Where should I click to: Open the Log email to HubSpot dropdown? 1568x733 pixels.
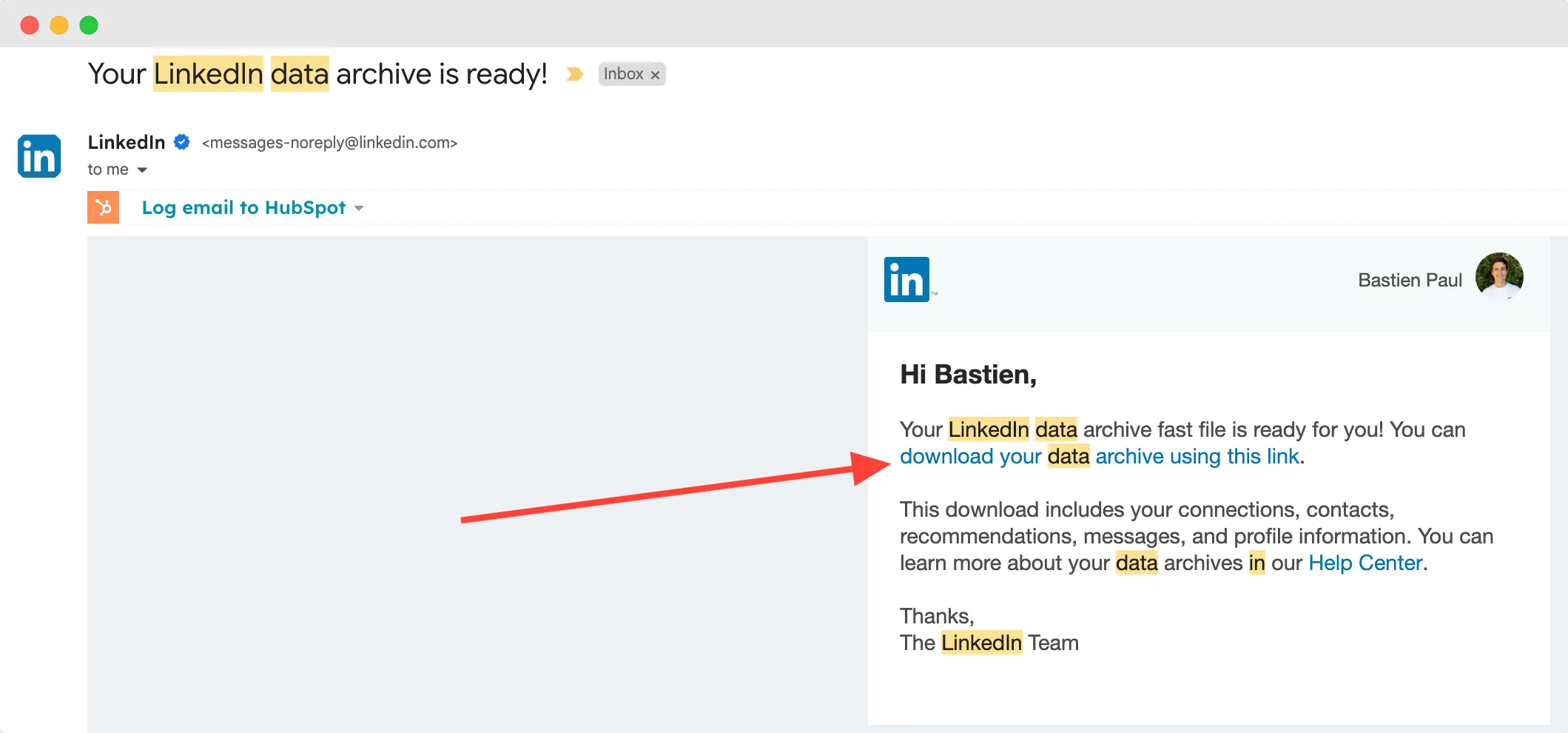(x=360, y=208)
